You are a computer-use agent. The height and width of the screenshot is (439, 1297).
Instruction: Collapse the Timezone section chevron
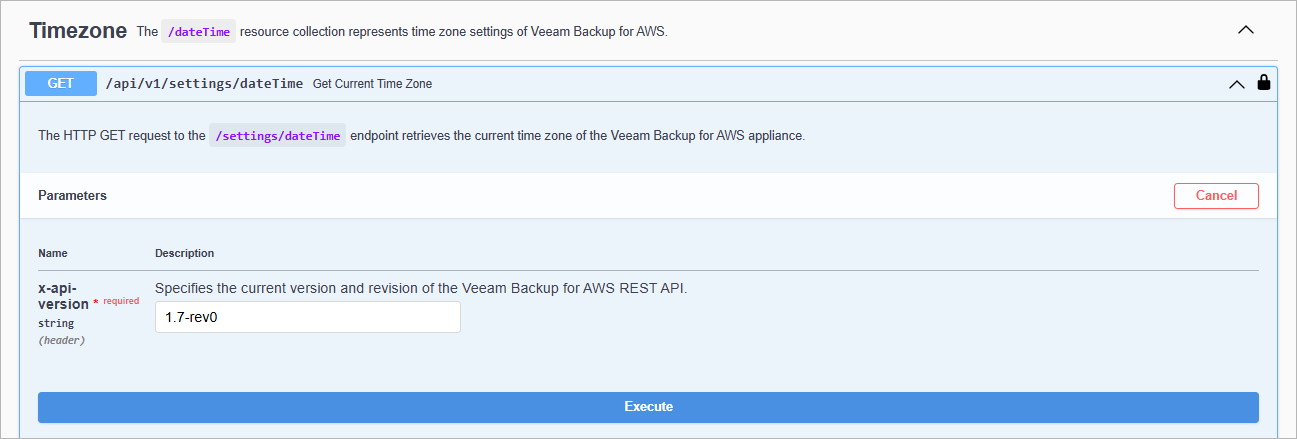[1246, 30]
